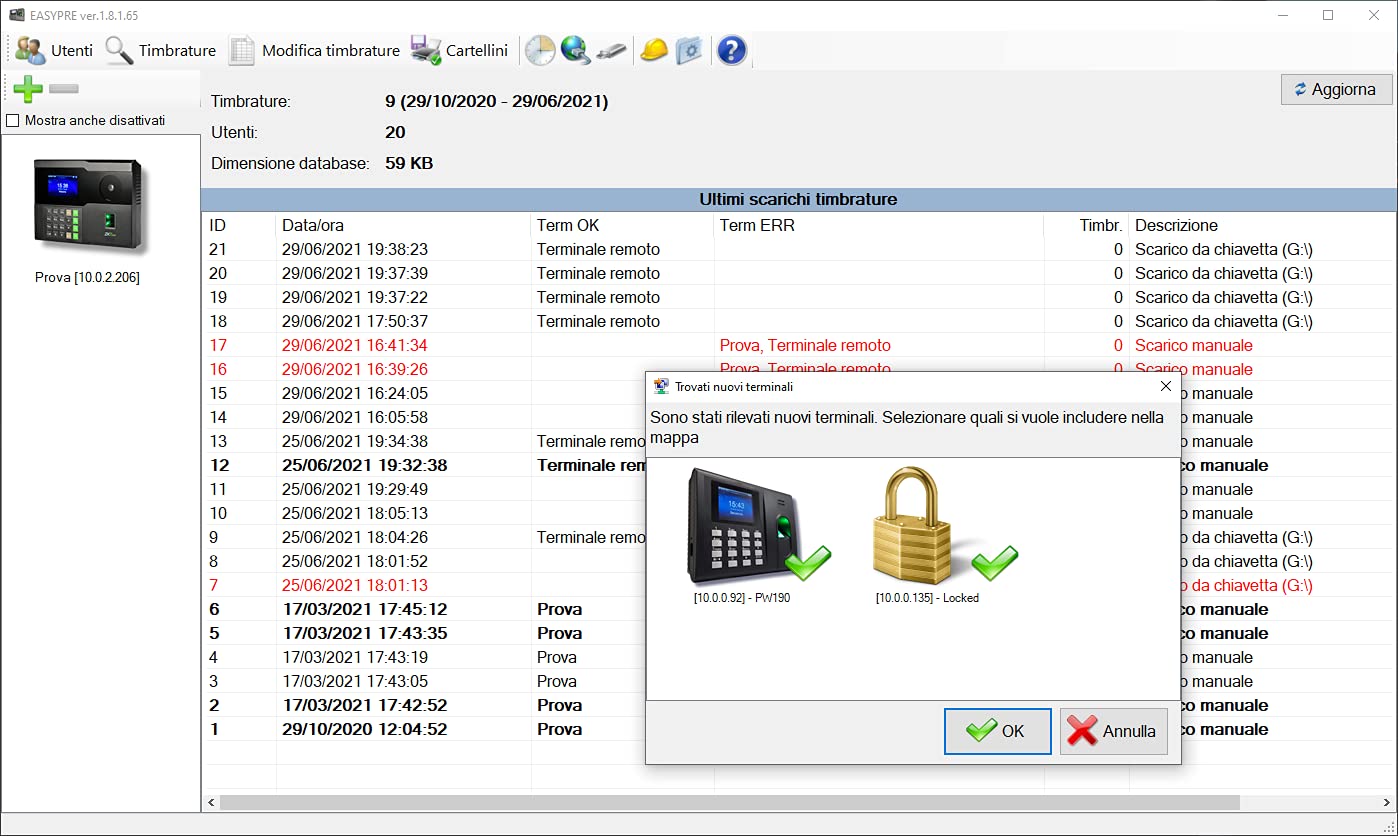Open the Cartellini toolbar item

pos(460,50)
